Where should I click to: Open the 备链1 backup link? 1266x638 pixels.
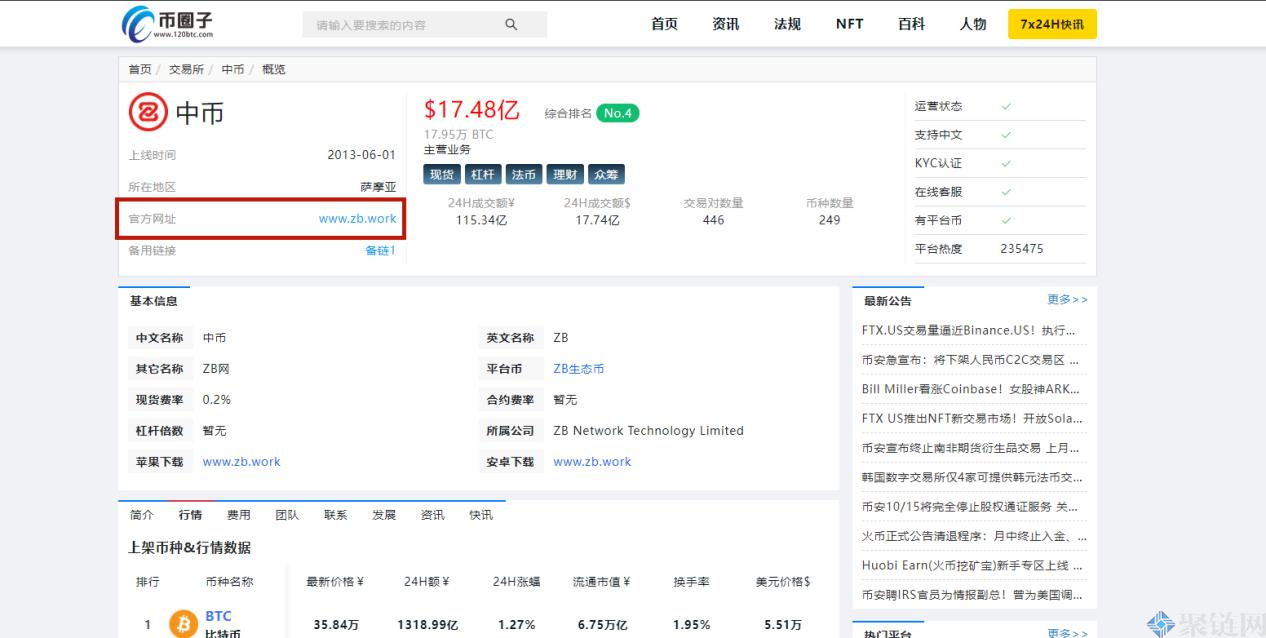380,250
